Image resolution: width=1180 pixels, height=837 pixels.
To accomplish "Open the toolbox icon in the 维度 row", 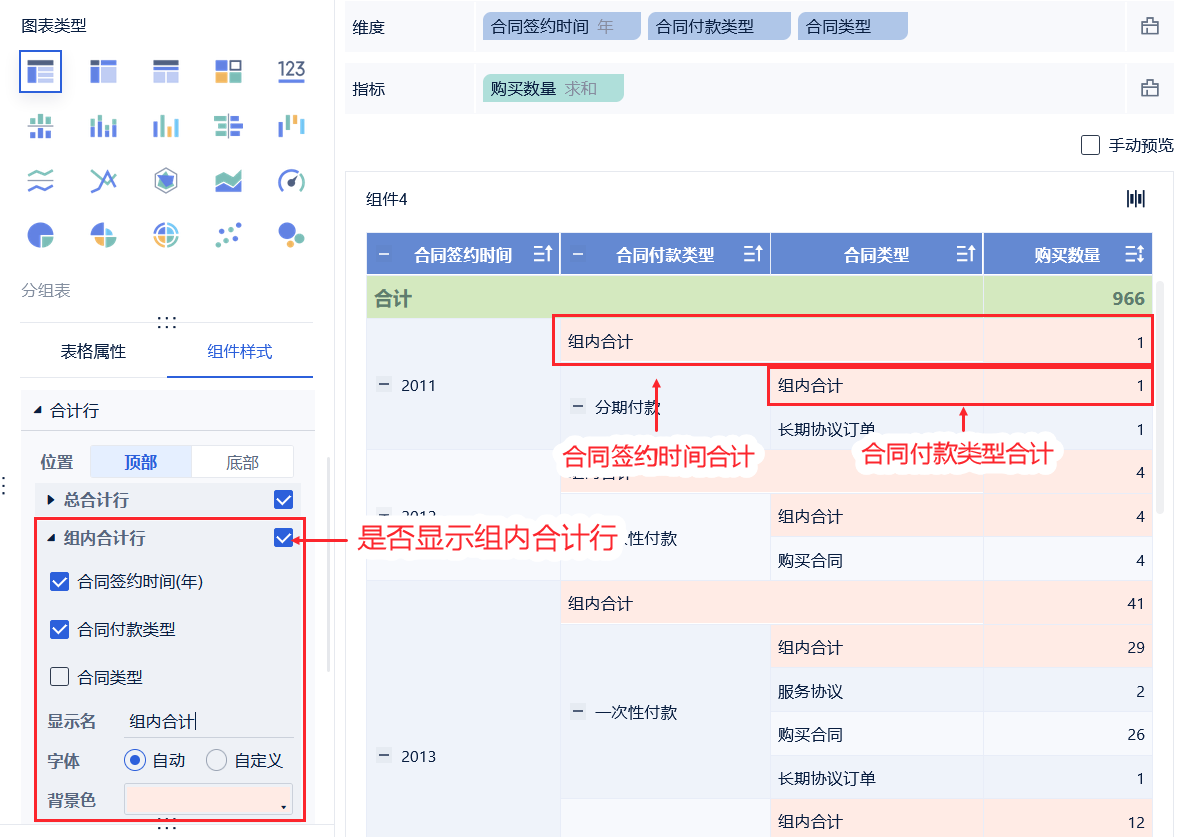I will (1150, 26).
